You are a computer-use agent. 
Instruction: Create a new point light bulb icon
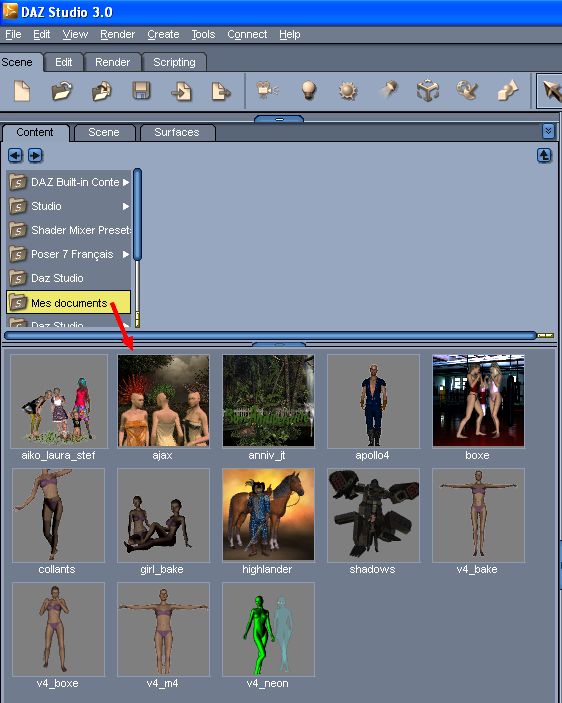(308, 90)
